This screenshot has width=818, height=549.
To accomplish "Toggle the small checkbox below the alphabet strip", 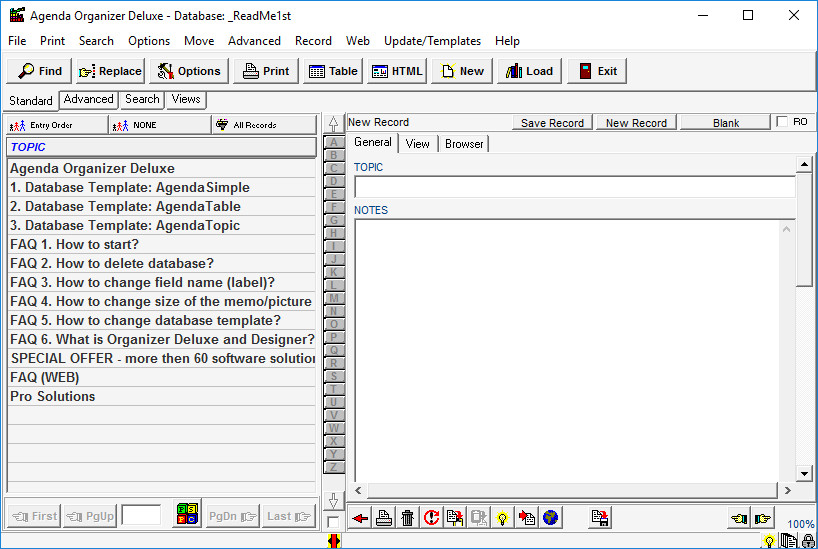I will pos(333,522).
